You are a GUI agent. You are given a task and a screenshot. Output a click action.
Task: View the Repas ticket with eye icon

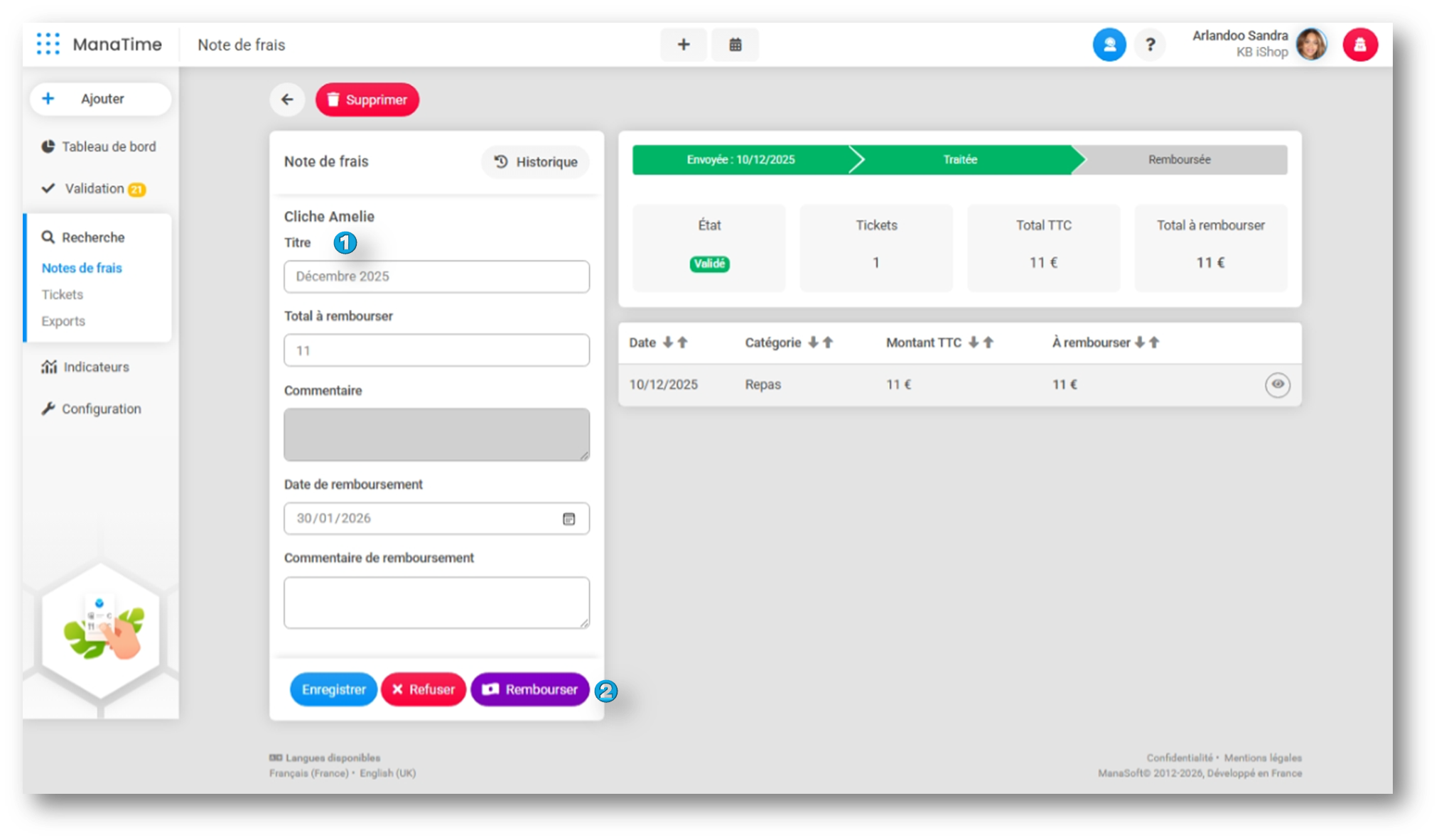(x=1277, y=384)
